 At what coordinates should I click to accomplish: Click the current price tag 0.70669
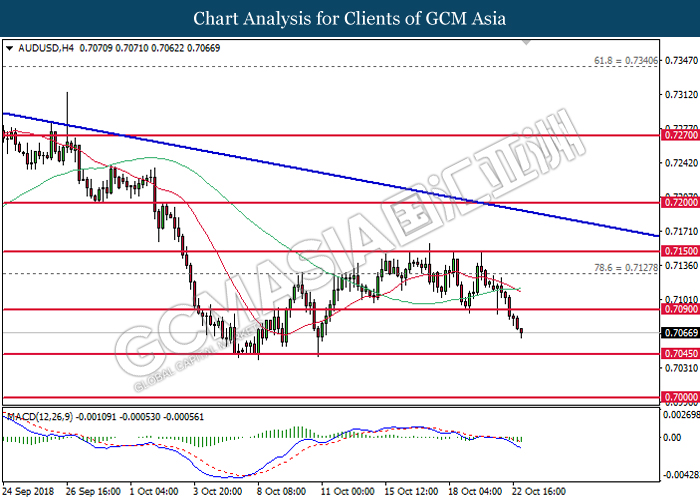[680, 333]
